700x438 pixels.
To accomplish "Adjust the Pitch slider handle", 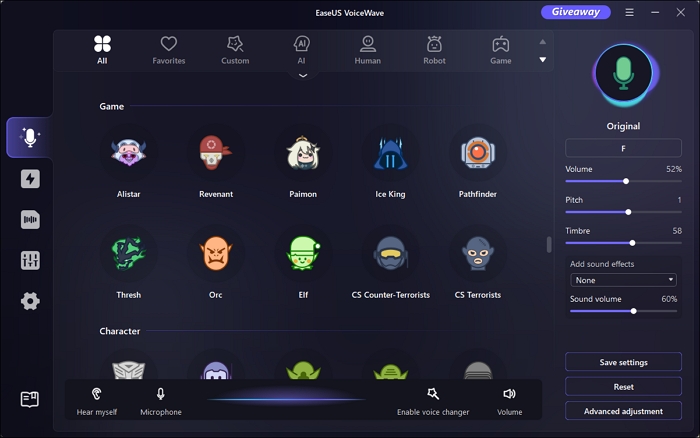I will 628,212.
